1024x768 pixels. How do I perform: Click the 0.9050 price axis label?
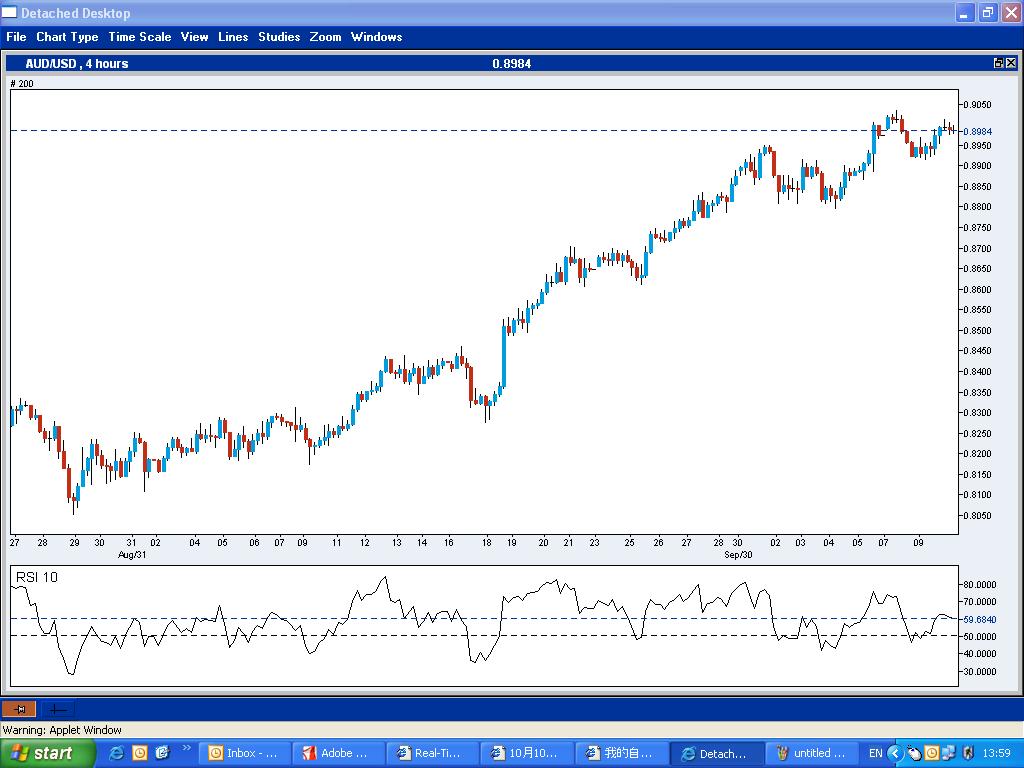tap(978, 104)
